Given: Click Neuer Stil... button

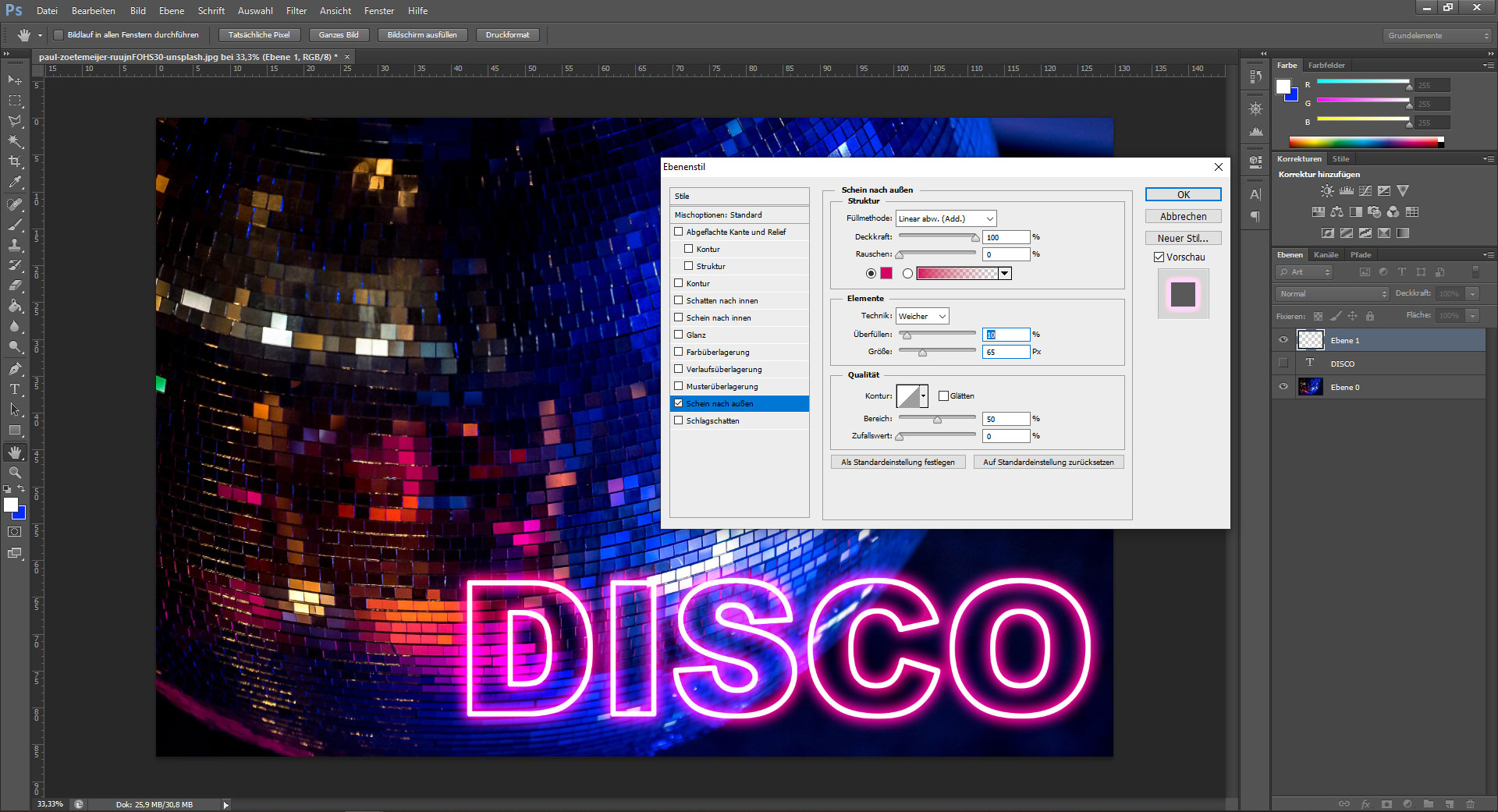Looking at the screenshot, I should 1183,239.
